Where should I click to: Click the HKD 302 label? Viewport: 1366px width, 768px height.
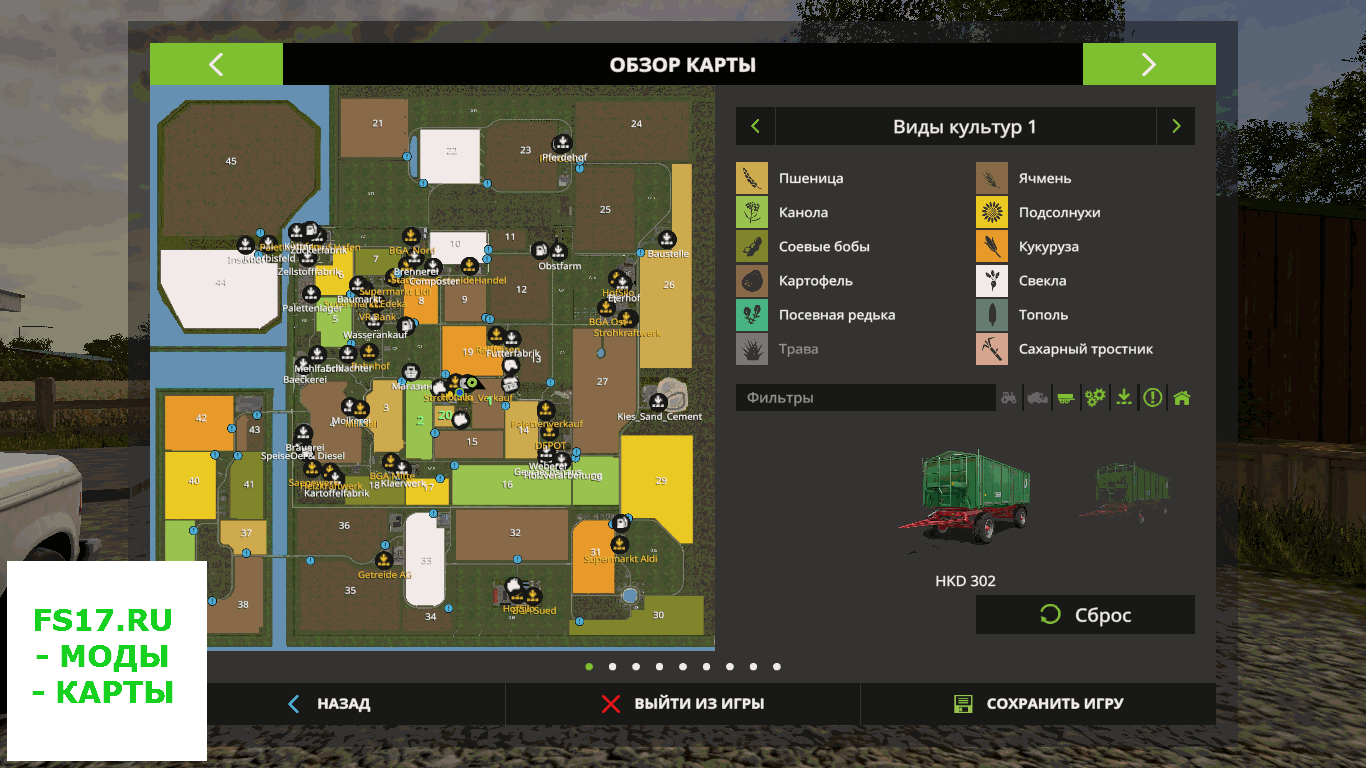(965, 581)
